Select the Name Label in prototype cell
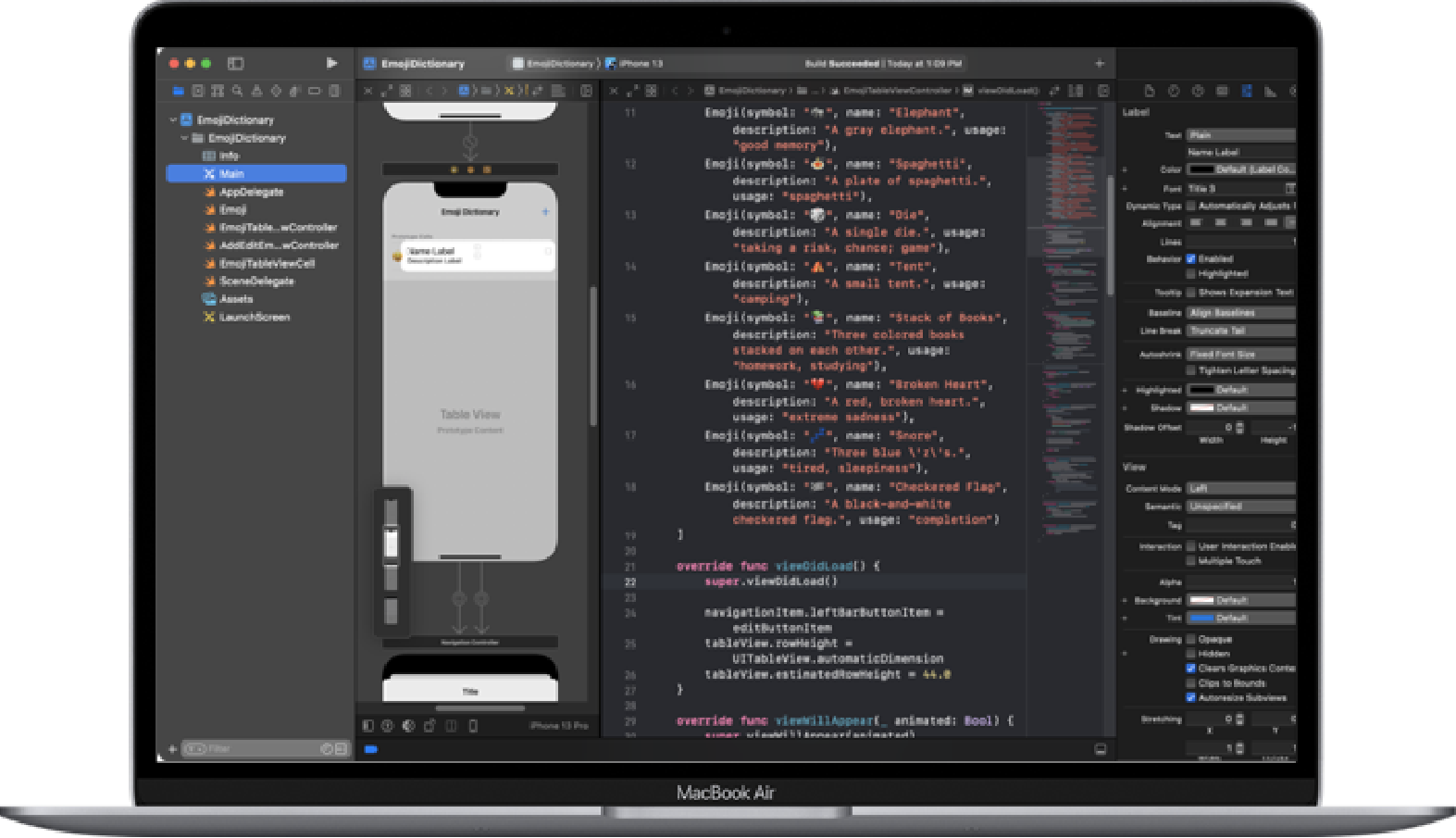This screenshot has width=1456, height=838. (430, 251)
